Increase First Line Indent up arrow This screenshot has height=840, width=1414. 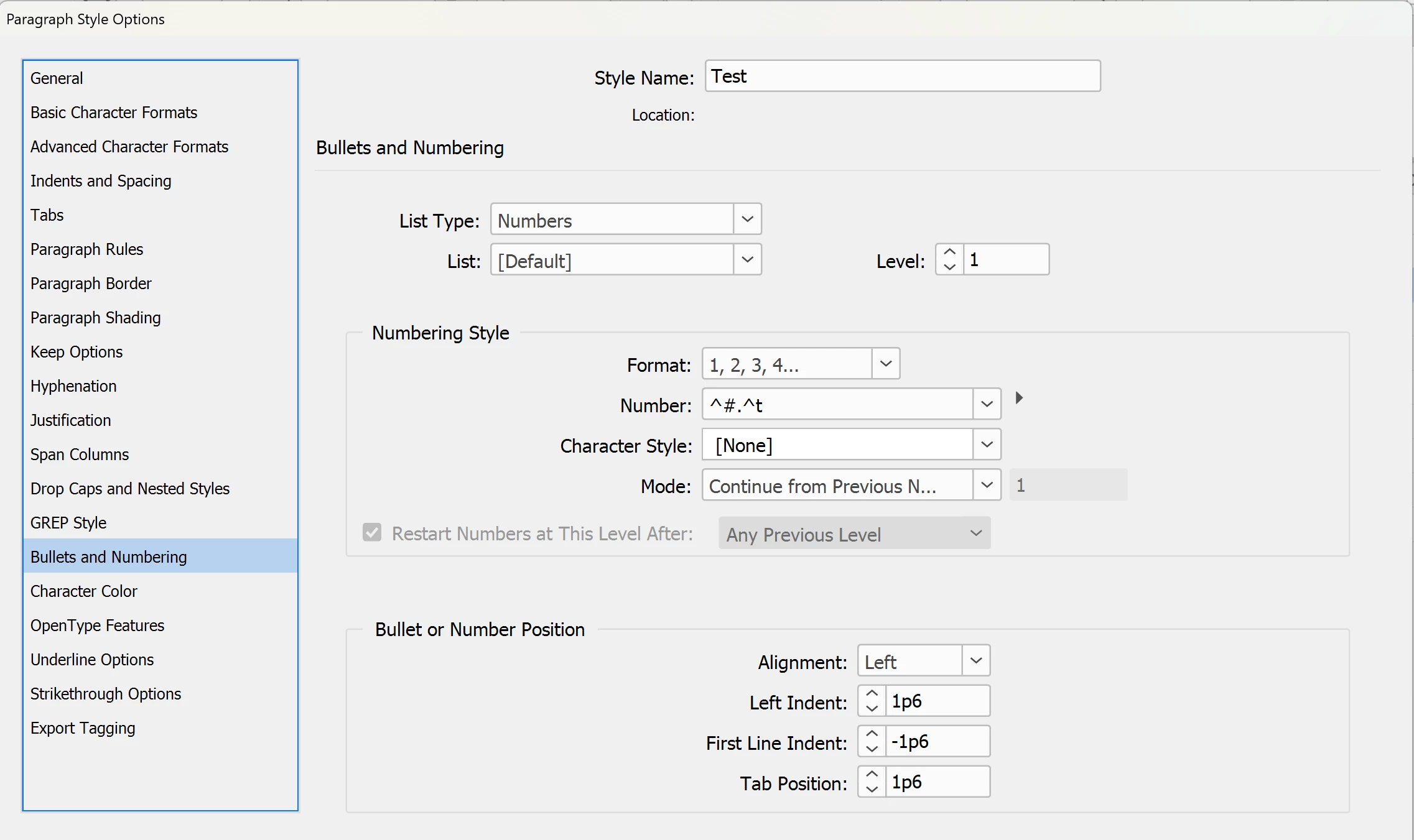pos(872,734)
